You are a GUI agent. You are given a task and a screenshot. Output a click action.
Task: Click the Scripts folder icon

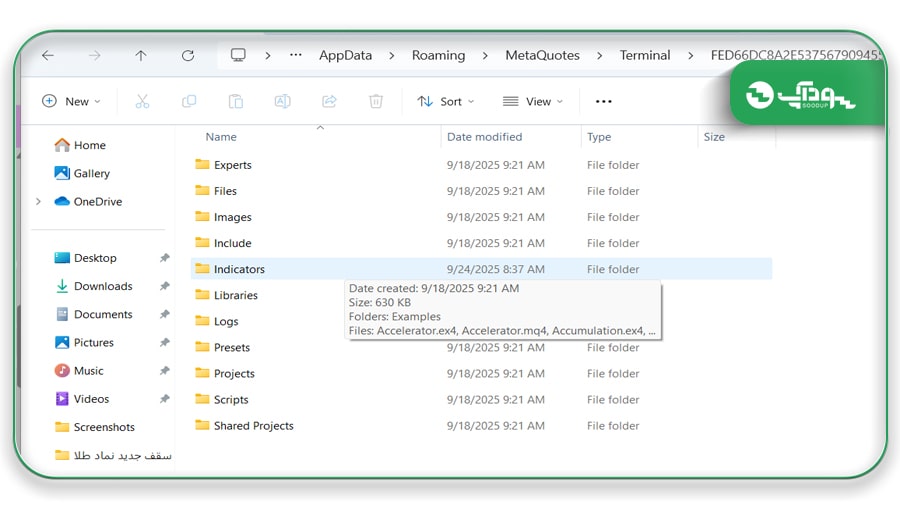pos(202,399)
